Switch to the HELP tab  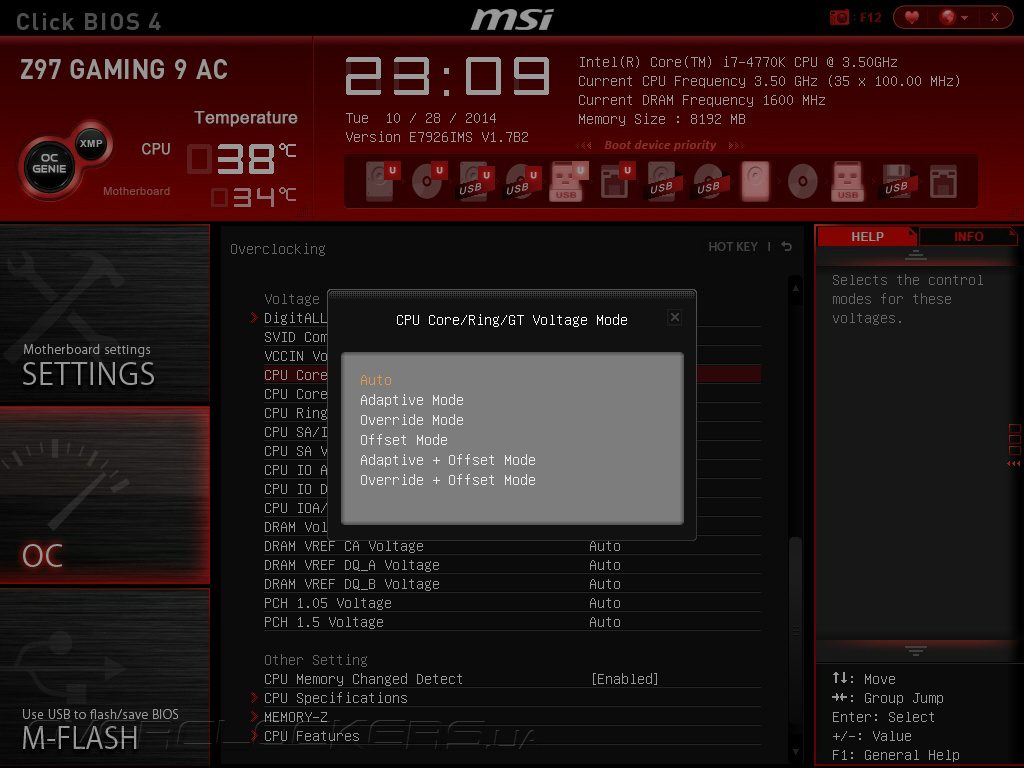click(867, 236)
